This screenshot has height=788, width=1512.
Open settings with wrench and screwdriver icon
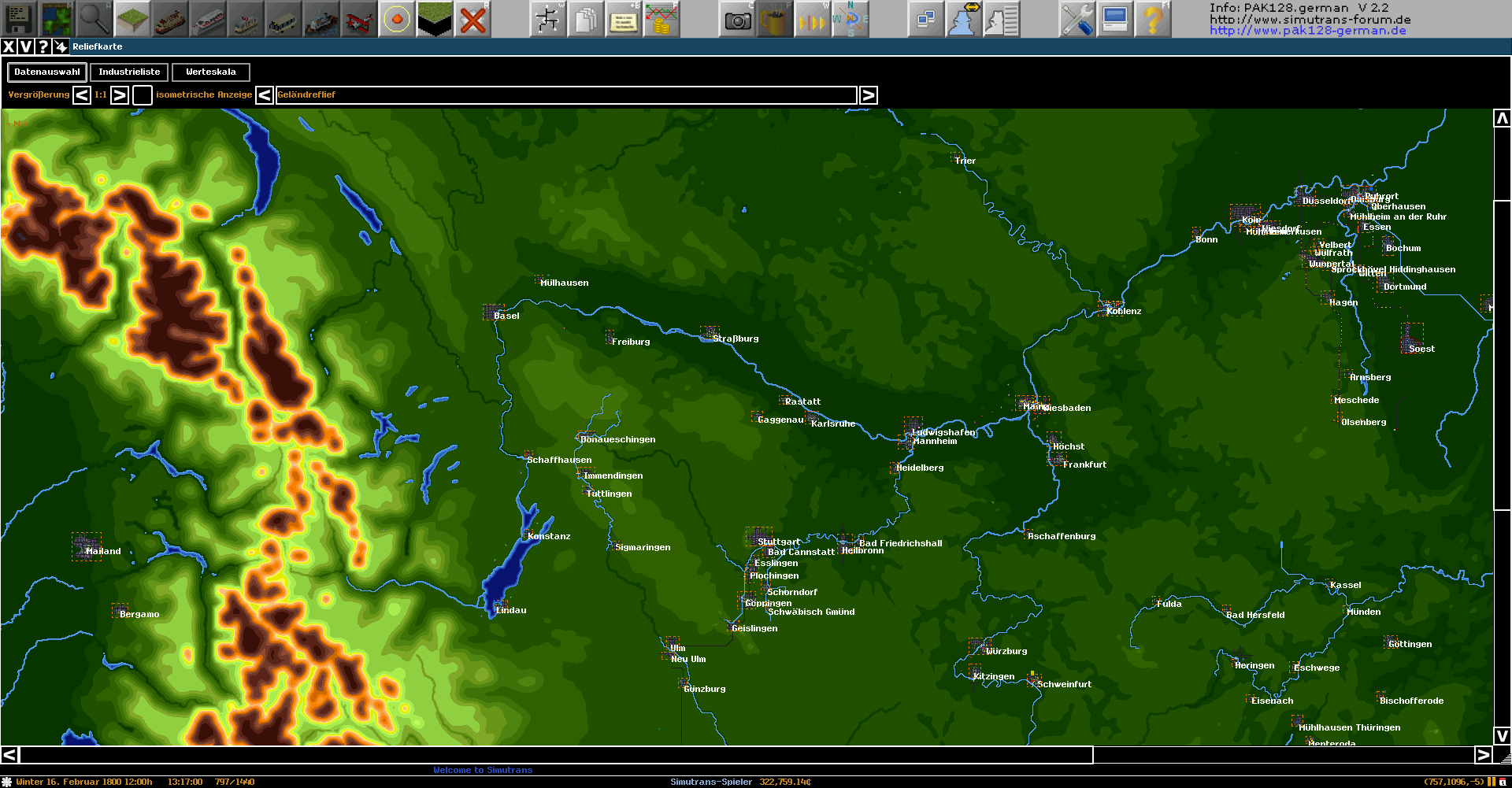(1077, 19)
